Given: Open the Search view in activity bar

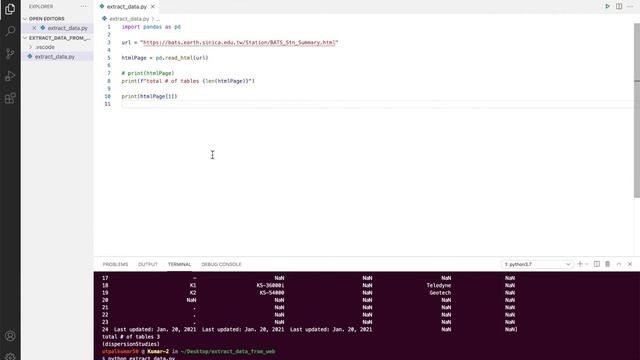Looking at the screenshot, I should tap(10, 31).
